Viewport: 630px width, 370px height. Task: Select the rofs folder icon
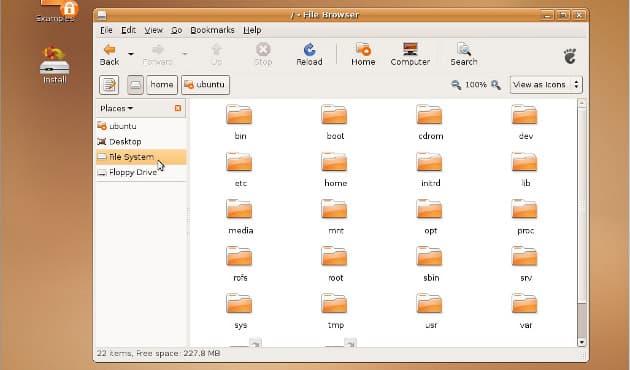click(x=239, y=256)
